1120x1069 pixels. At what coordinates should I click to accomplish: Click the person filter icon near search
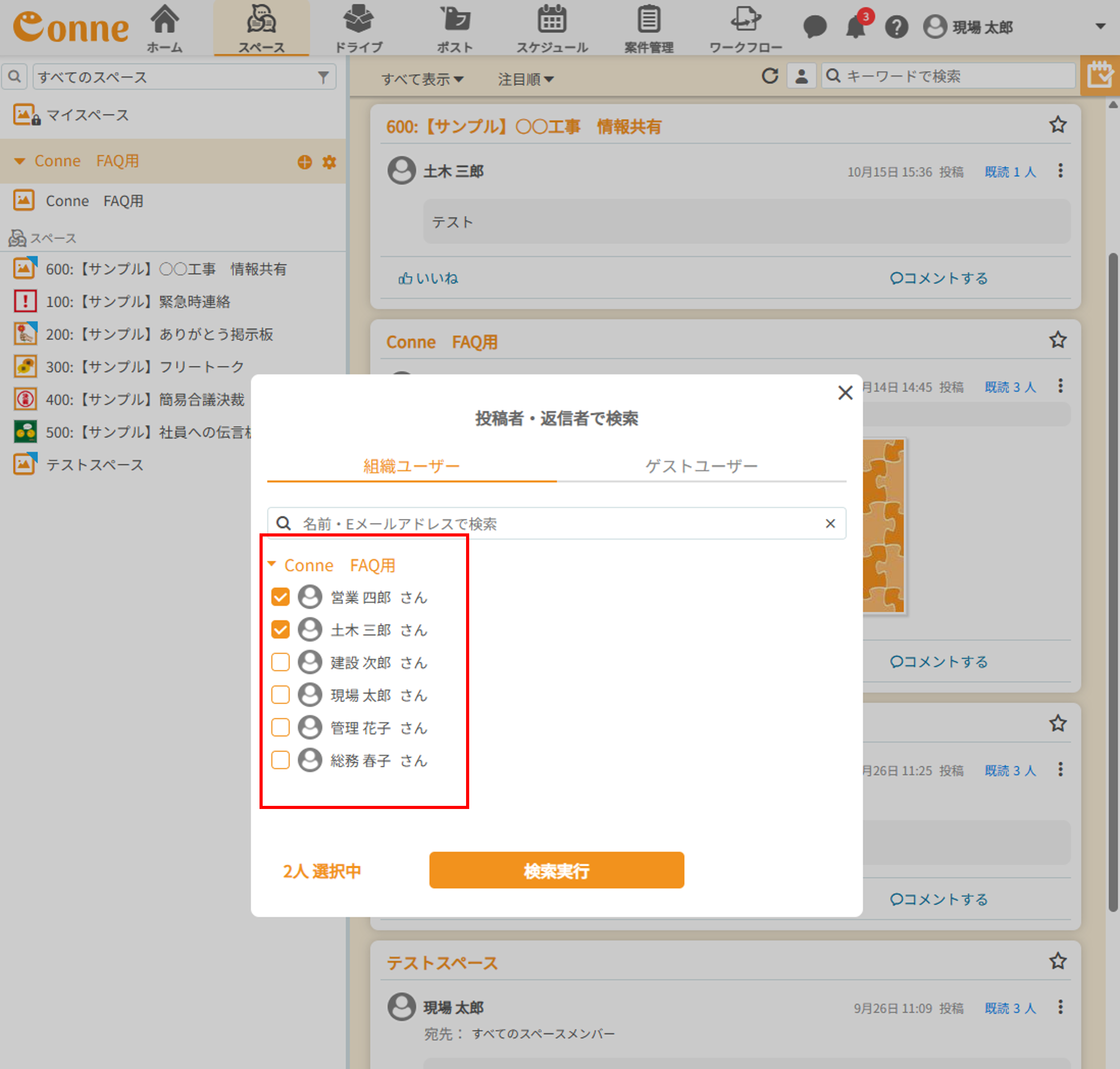click(x=801, y=76)
